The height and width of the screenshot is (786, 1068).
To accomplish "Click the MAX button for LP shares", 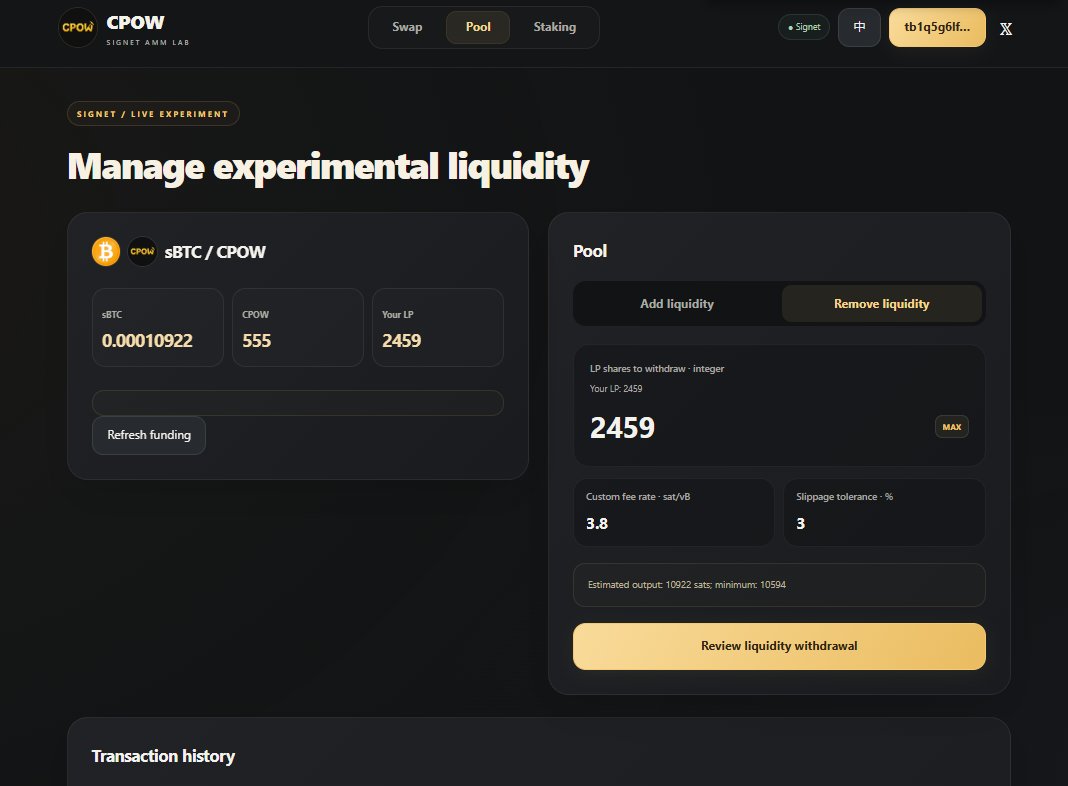I will pyautogui.click(x=952, y=427).
